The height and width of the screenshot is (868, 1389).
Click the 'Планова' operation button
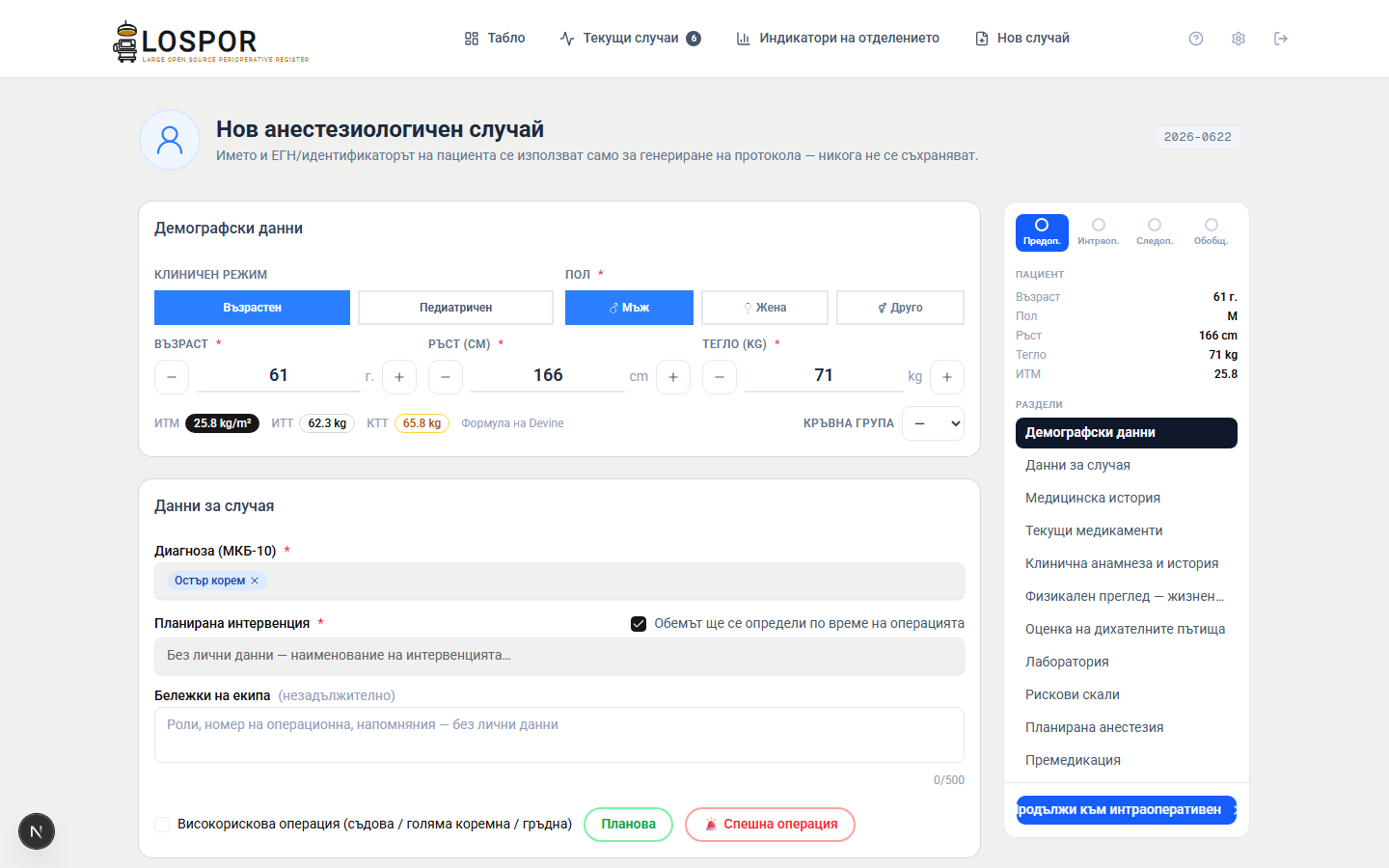628,825
